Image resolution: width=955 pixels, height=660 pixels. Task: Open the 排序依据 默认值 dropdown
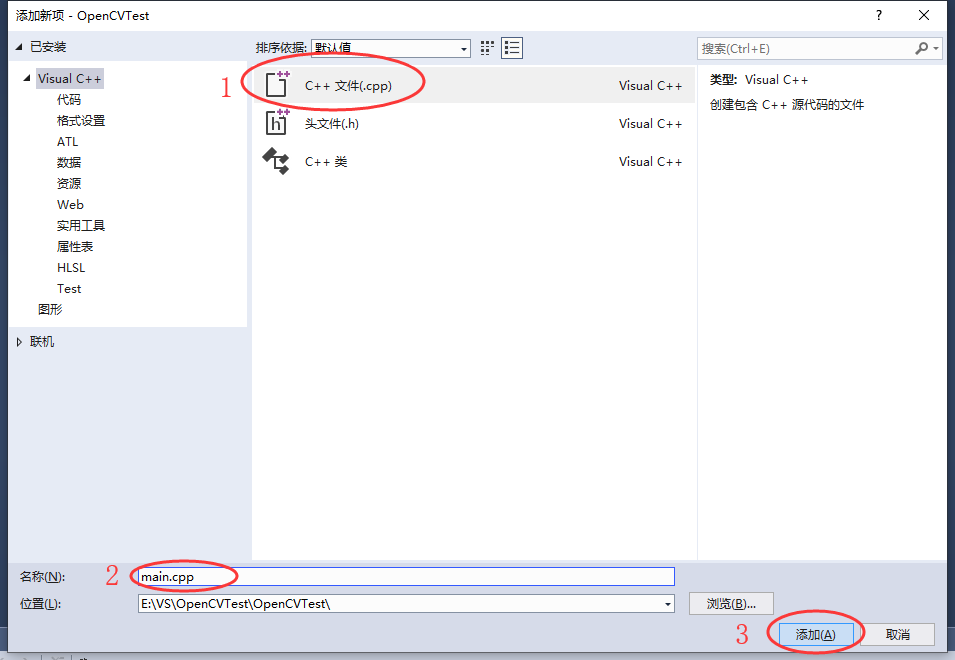390,48
